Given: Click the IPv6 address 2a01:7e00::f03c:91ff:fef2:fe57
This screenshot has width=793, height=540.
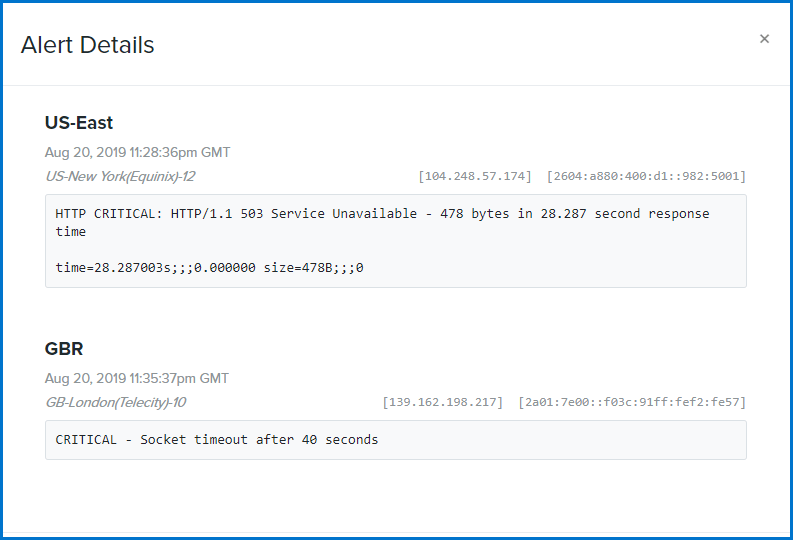Looking at the screenshot, I should coord(632,402).
